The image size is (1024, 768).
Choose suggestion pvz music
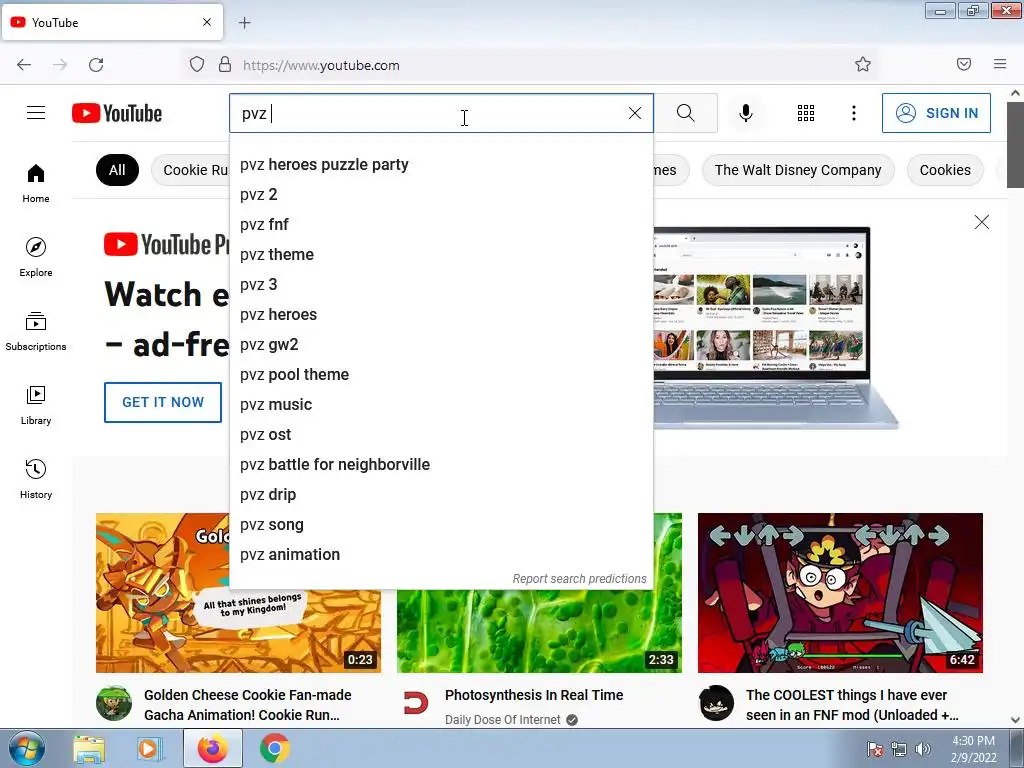(x=441, y=405)
